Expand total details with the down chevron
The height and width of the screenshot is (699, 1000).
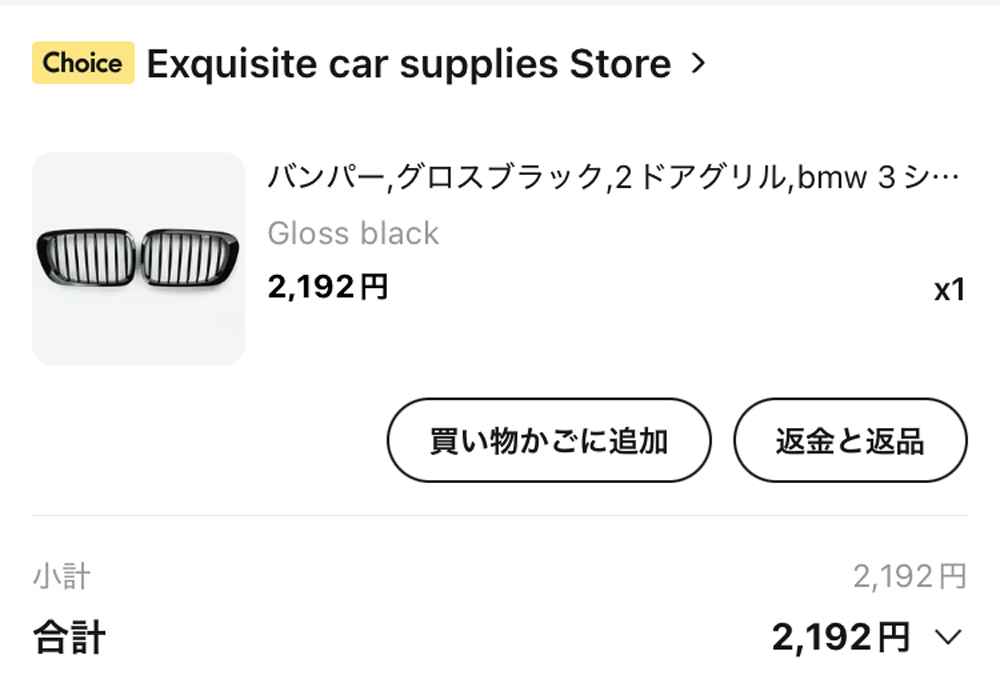point(948,636)
